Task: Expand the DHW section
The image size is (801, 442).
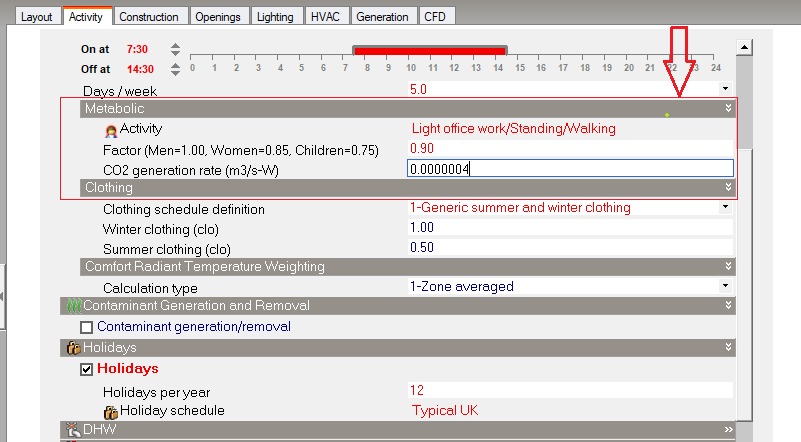Action: tap(728, 429)
